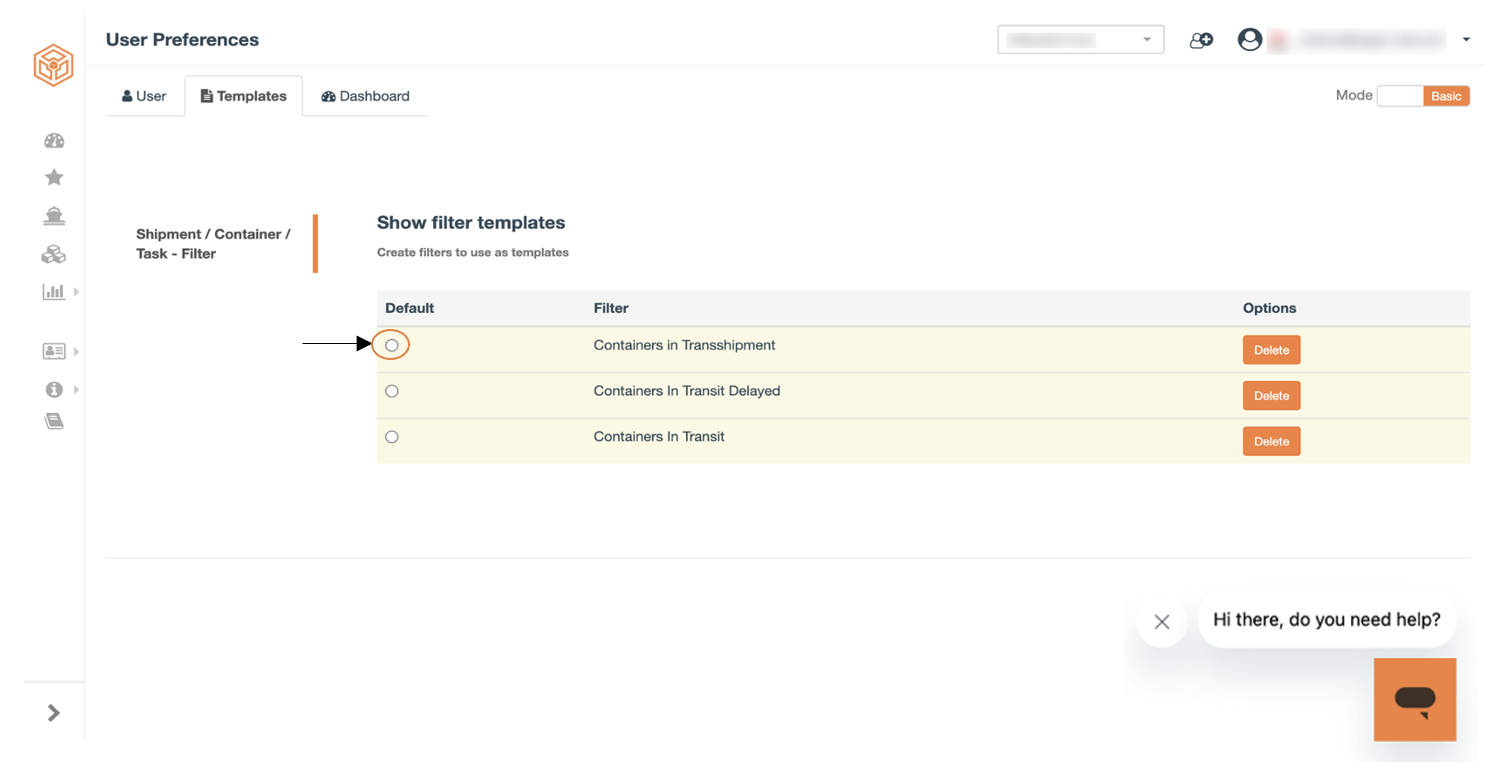Viewport: 1500px width, 772px height.
Task: Expand the user account menu arrow
Action: (1466, 40)
